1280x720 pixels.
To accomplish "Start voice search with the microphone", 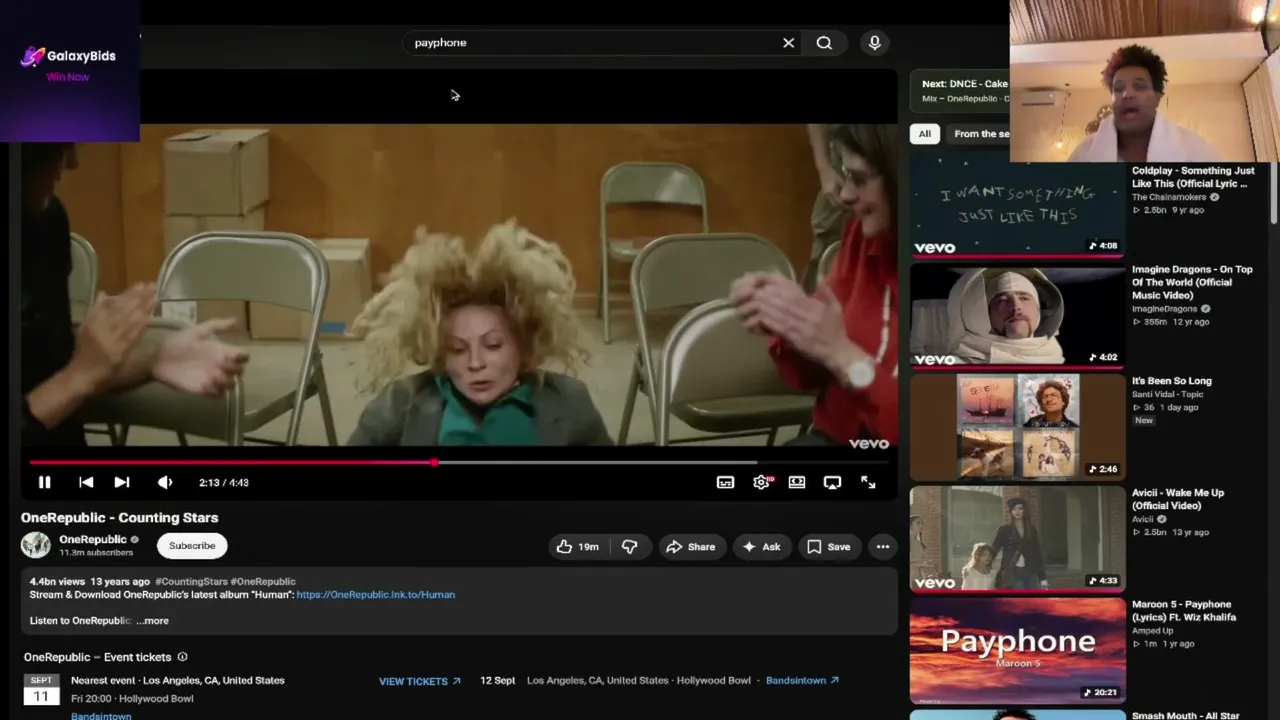I will pos(875,43).
